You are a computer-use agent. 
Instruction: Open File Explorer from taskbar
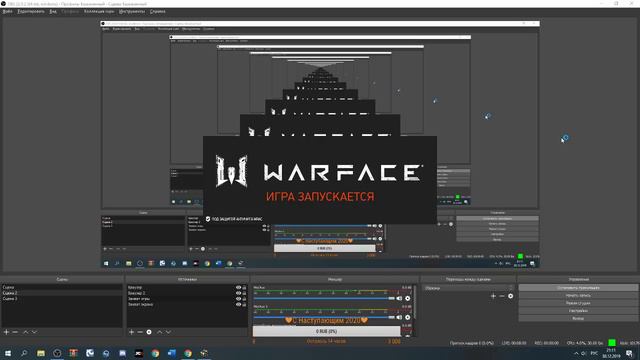[41, 353]
